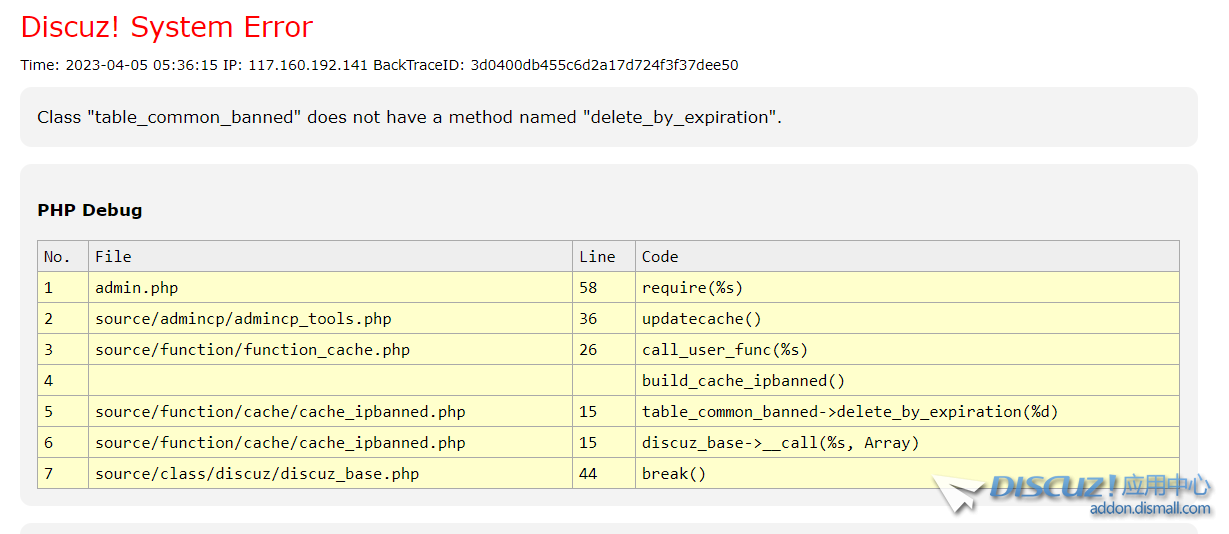
Task: Click the break() code cell
Action: click(x=673, y=474)
